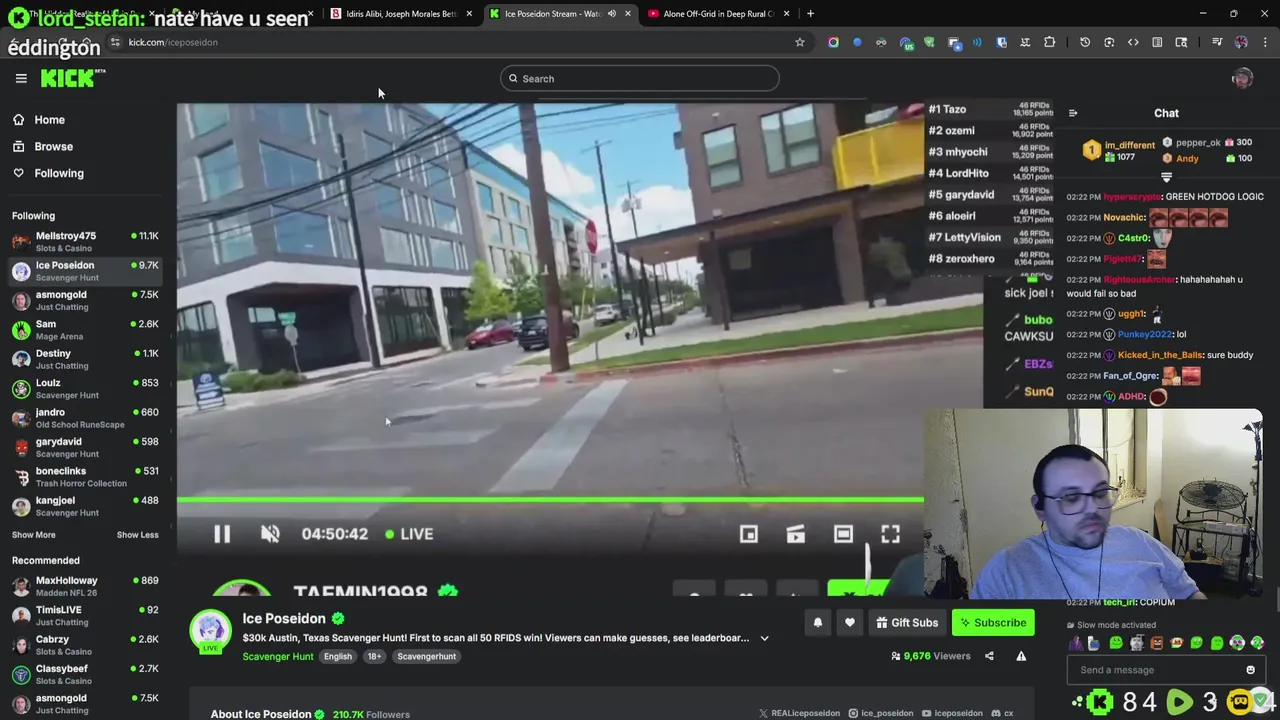Switch to Alone Off-Grid in Deep Rural tab

pyautogui.click(x=718, y=14)
